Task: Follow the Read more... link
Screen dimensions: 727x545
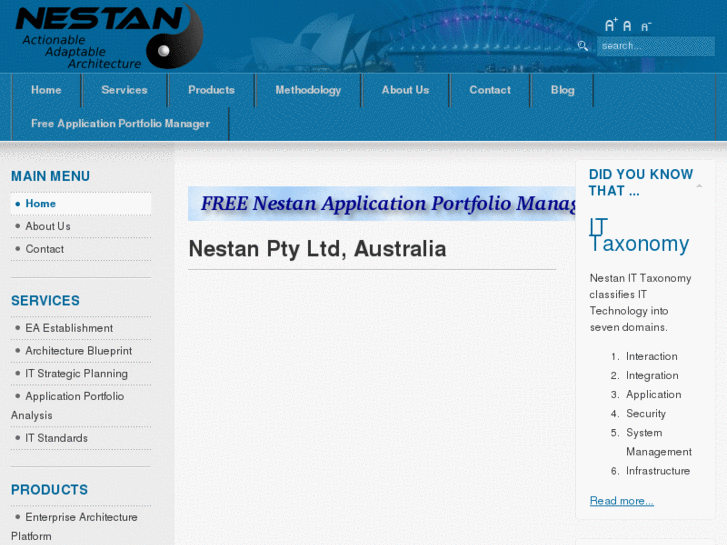Action: [x=621, y=501]
